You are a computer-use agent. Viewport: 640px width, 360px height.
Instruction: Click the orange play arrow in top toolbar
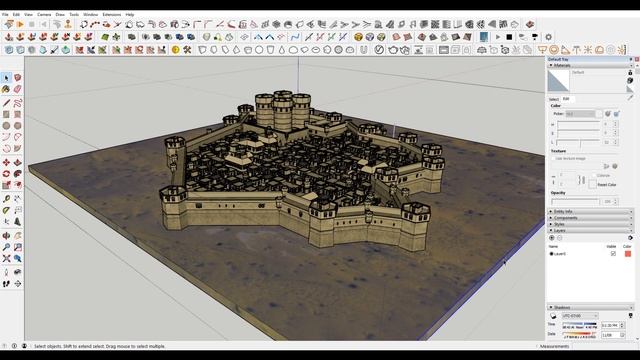coord(20,24)
